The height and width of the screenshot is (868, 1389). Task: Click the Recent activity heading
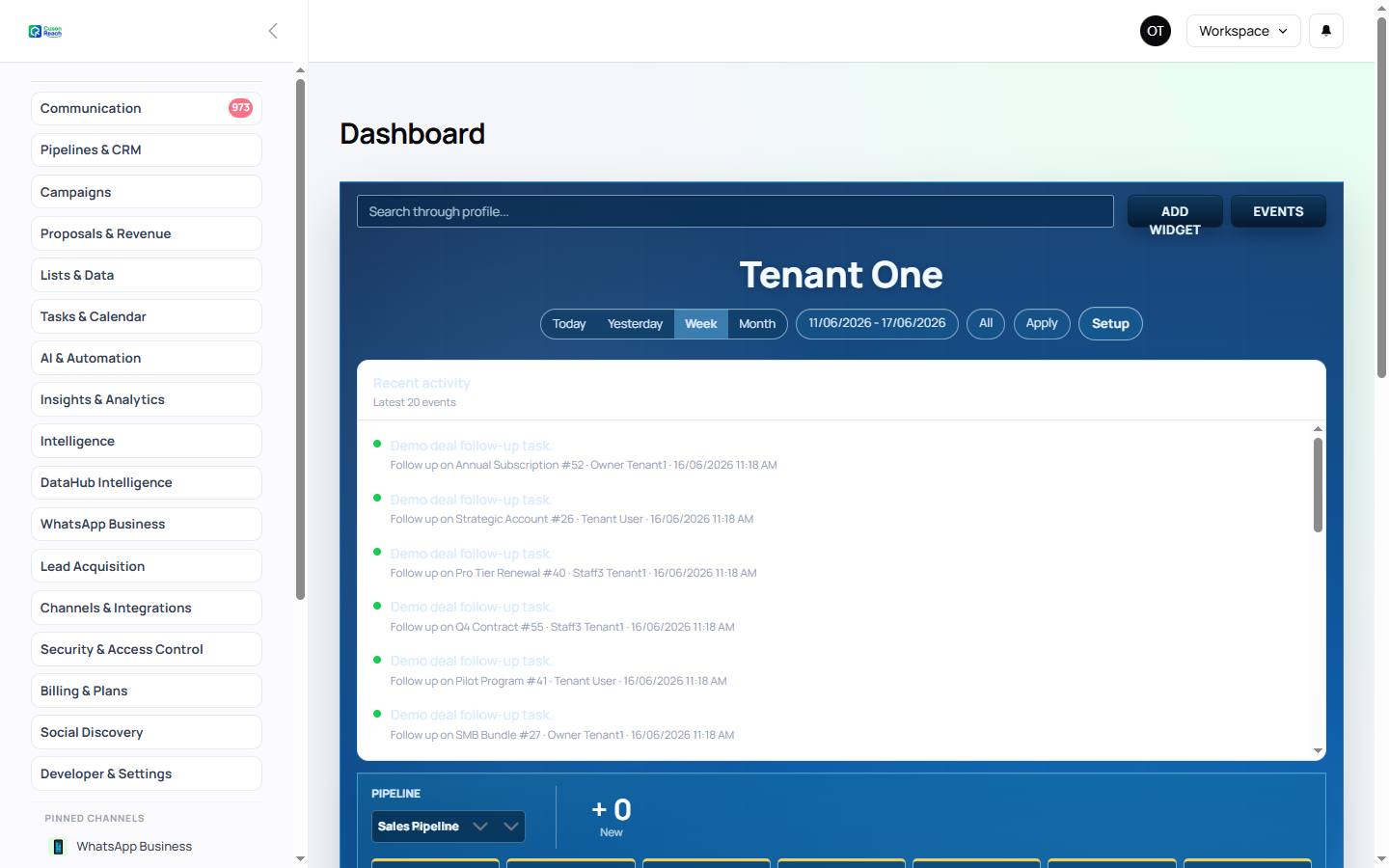(x=422, y=383)
